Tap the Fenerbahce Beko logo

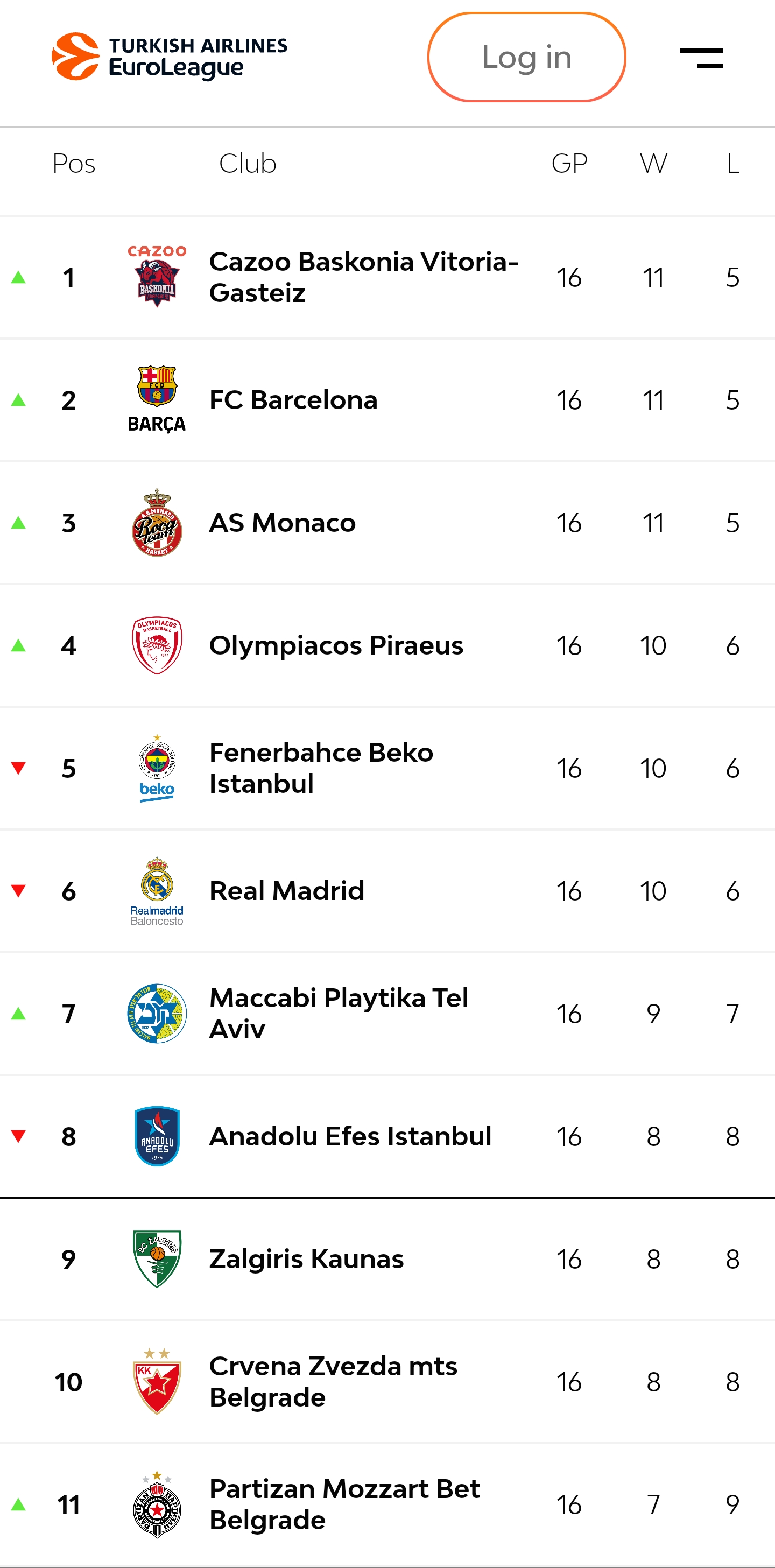coord(157,768)
